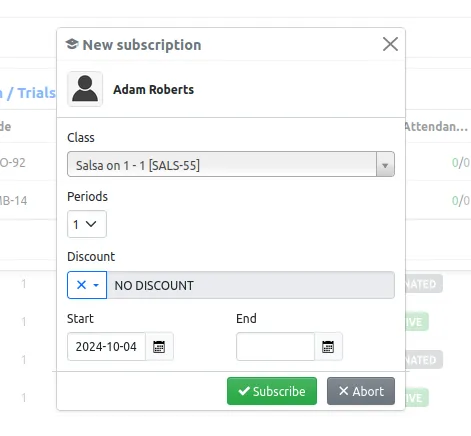471x436 pixels.
Task: Select the Salsa on 1 class field
Action: (231, 164)
